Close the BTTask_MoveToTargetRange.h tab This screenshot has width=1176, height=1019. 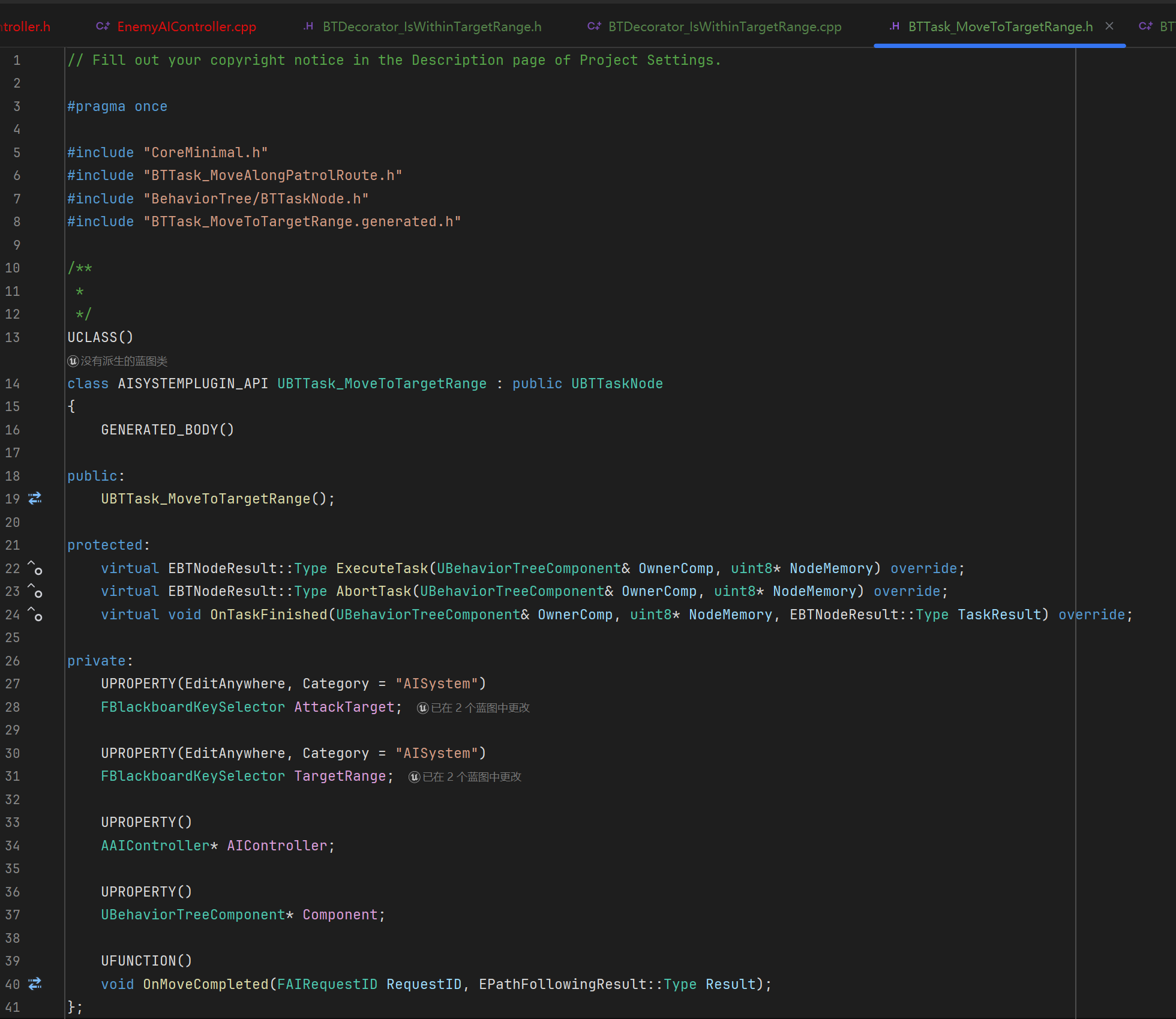(1109, 26)
